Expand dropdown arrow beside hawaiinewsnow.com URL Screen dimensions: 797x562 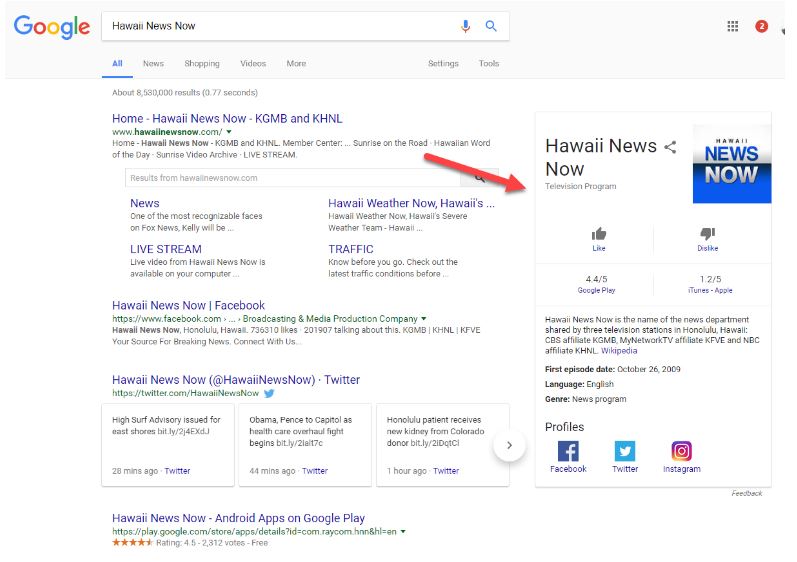tap(229, 132)
